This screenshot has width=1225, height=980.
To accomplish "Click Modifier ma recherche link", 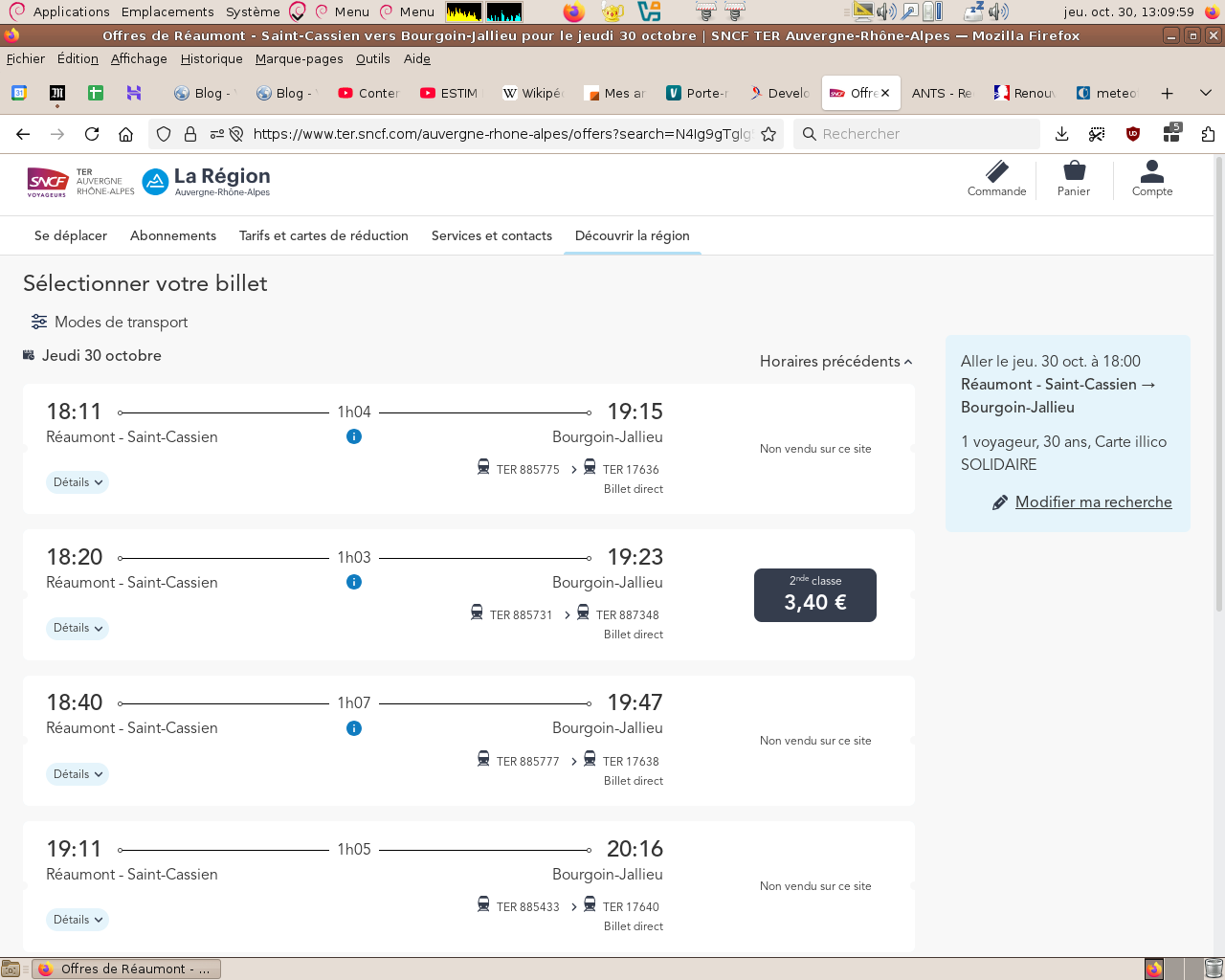I will (x=1093, y=502).
